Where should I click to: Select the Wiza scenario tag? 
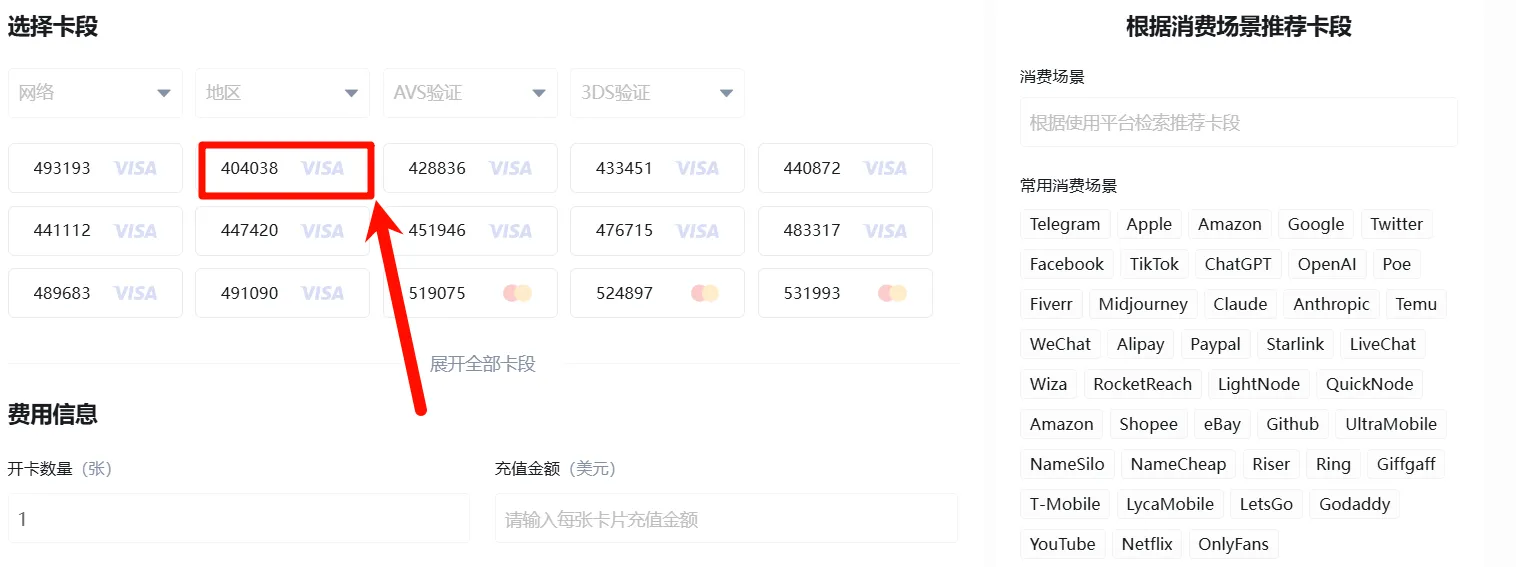click(1049, 384)
